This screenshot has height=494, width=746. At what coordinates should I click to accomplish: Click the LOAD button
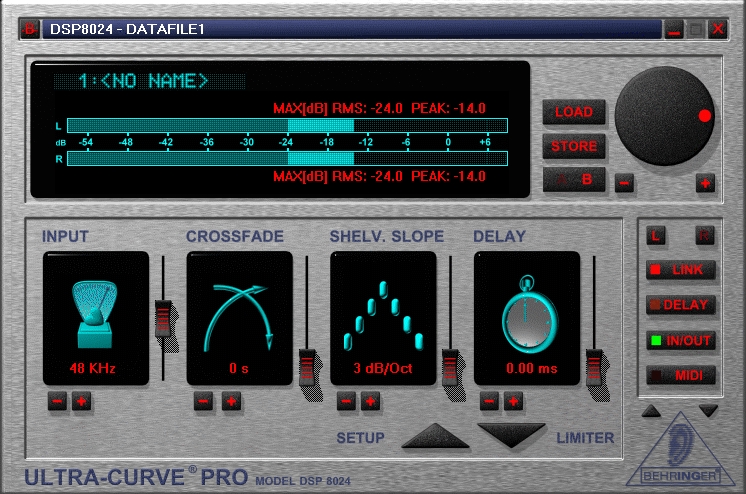coord(574,112)
